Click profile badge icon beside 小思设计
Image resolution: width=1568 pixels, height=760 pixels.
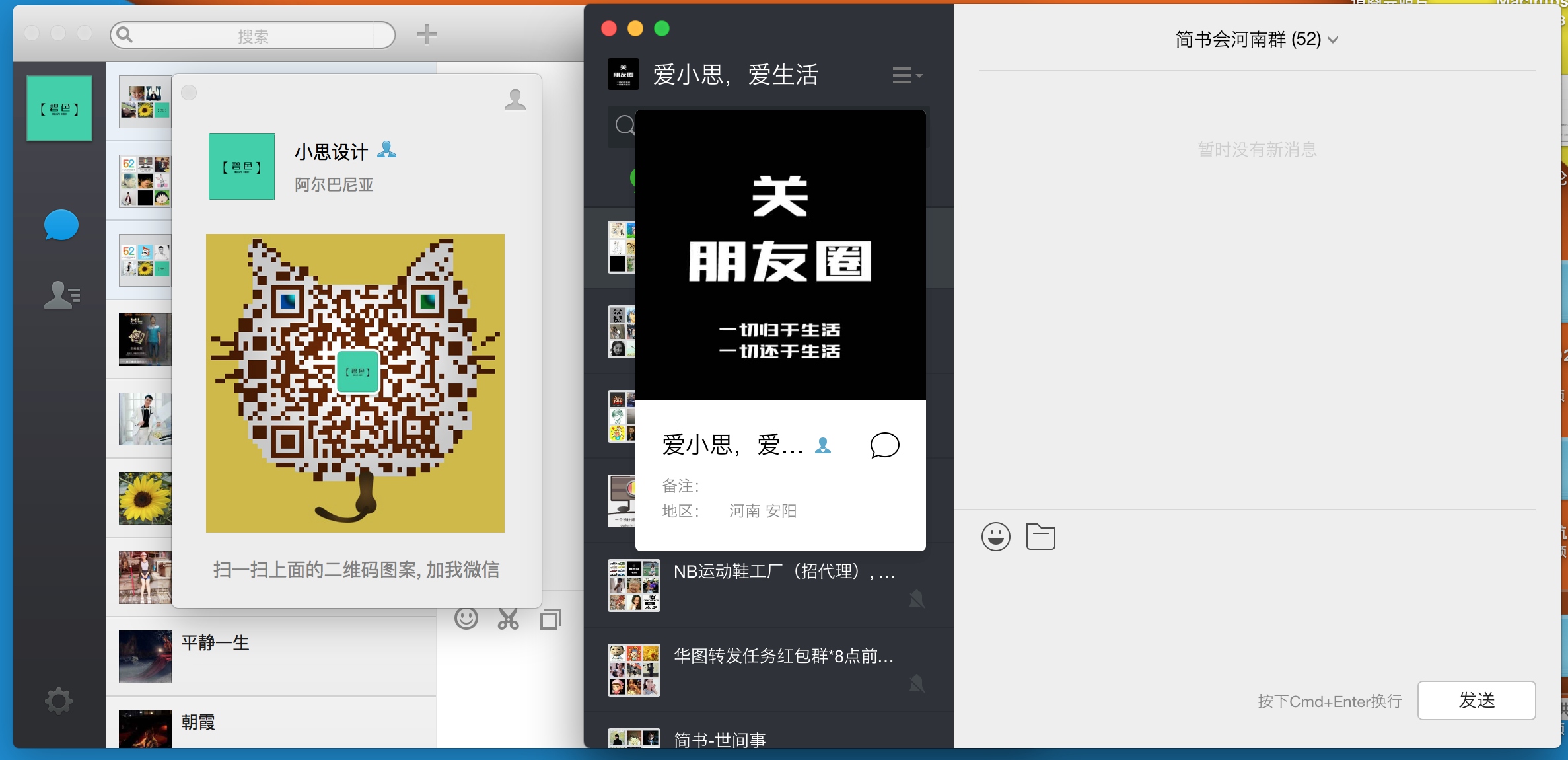pyautogui.click(x=387, y=150)
